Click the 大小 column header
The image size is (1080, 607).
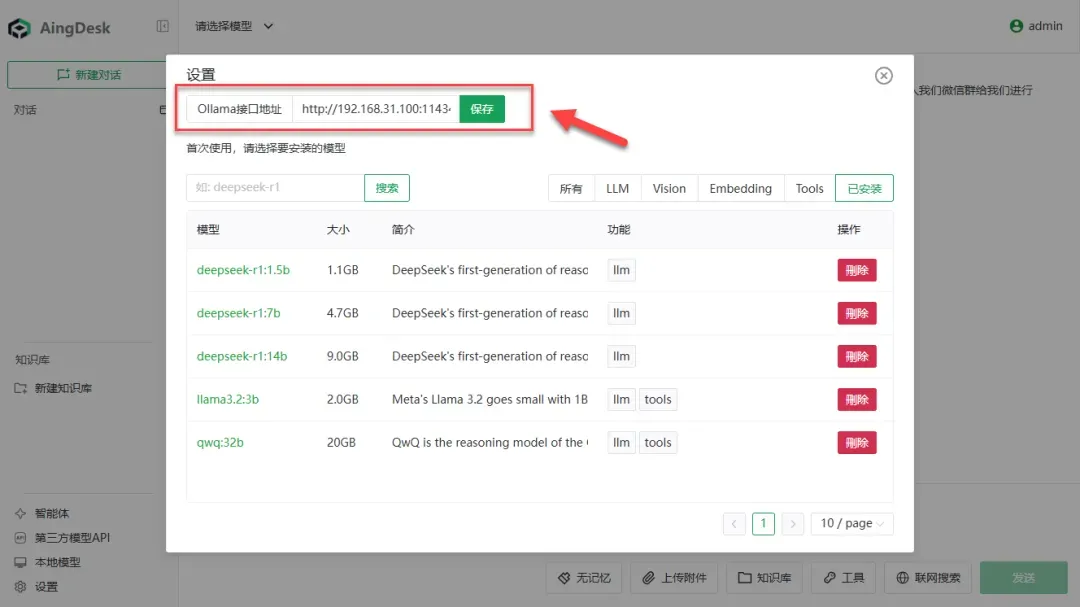[x=338, y=229]
